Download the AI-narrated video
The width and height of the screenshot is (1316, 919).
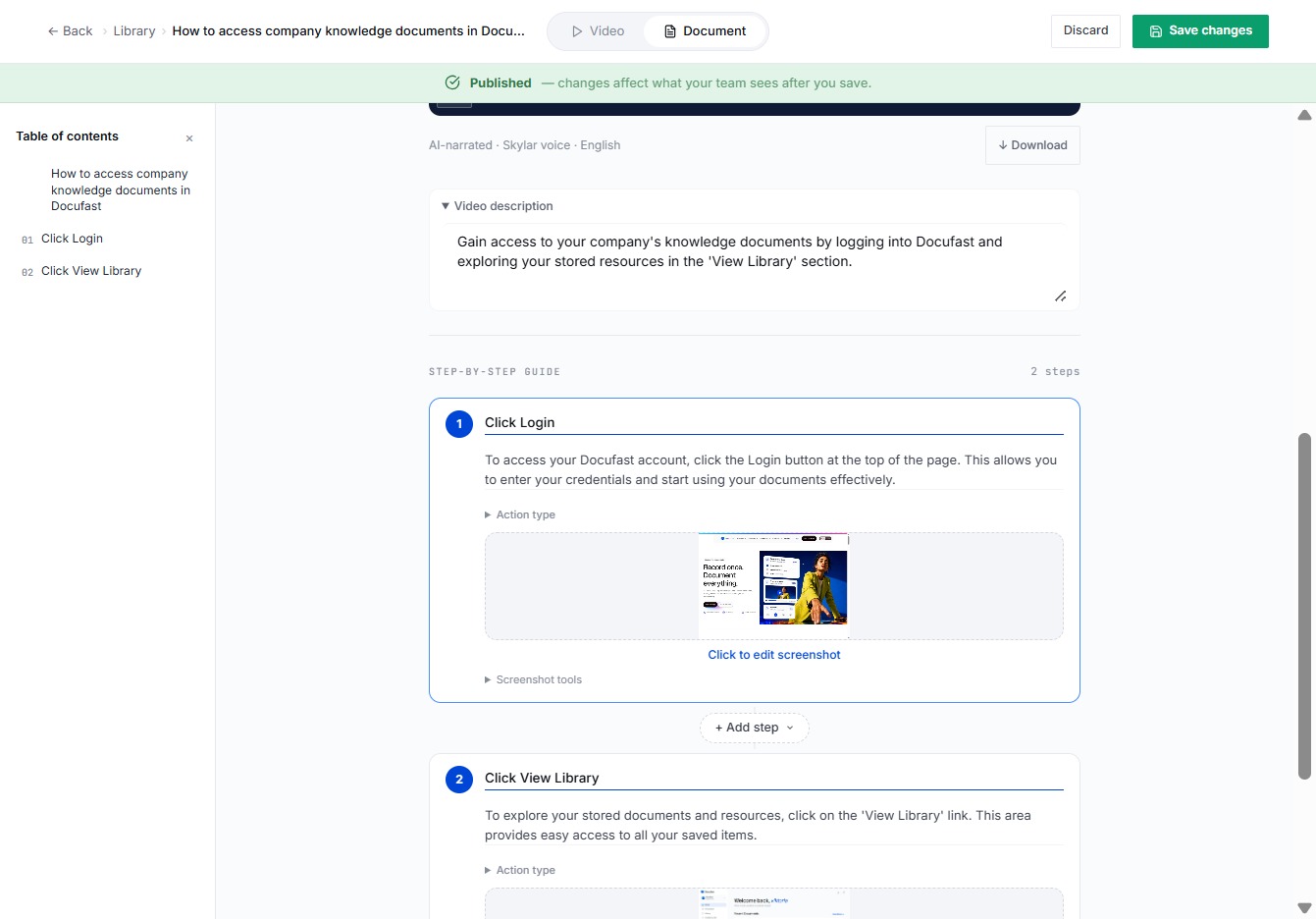click(1032, 145)
